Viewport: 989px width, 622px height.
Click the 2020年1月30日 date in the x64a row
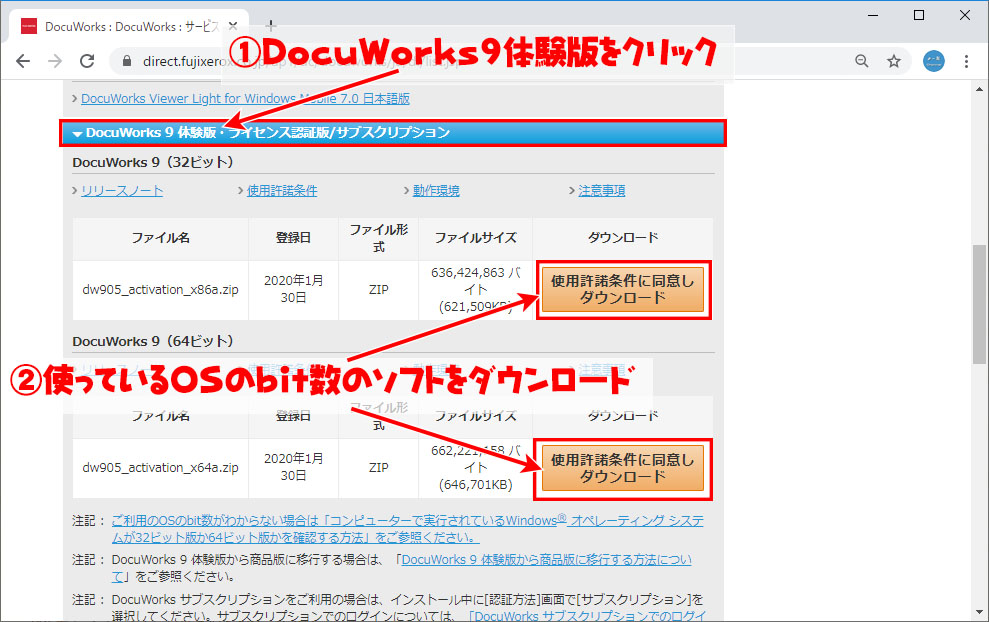[293, 467]
